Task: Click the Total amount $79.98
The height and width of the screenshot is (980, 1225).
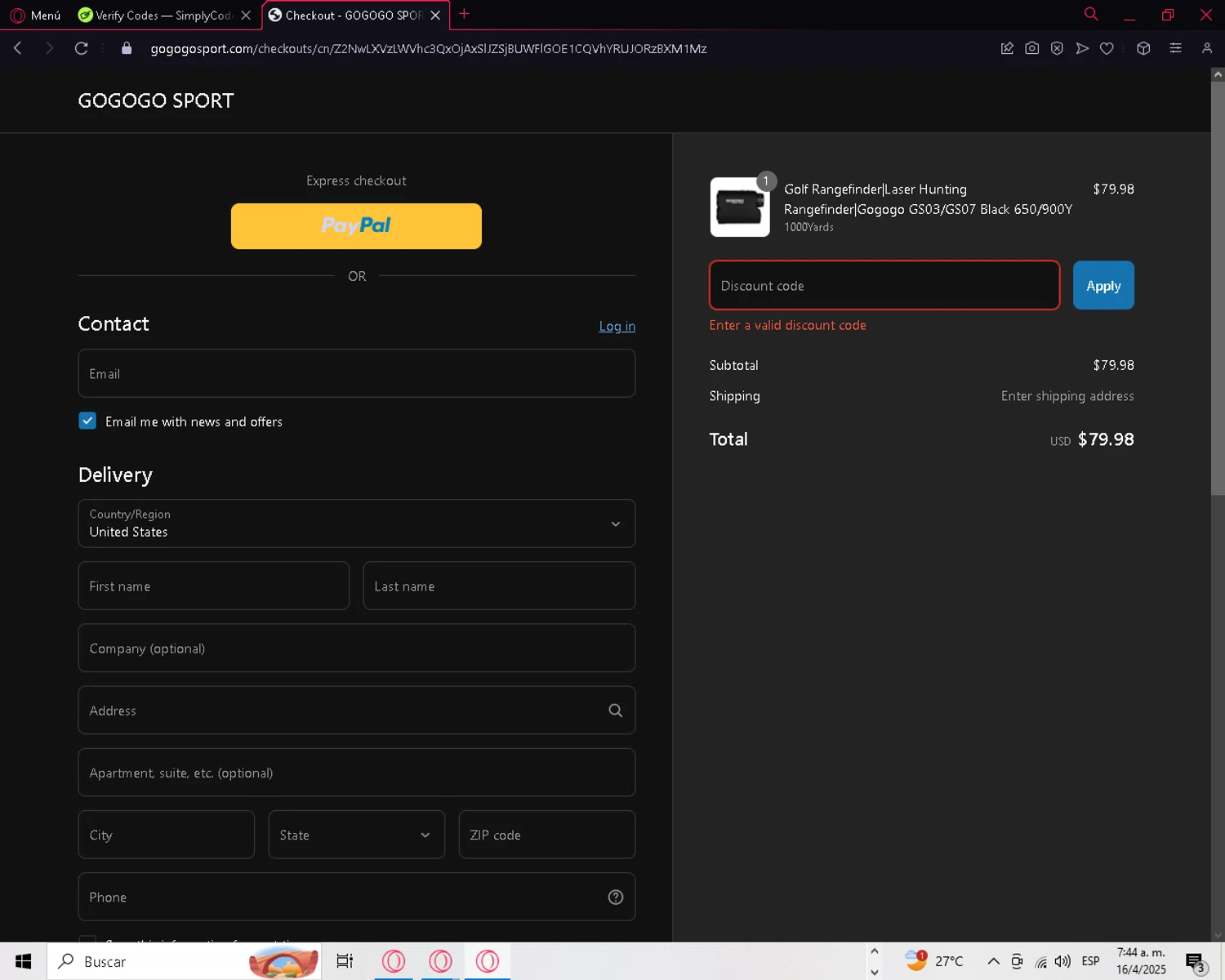Action: 1106,439
